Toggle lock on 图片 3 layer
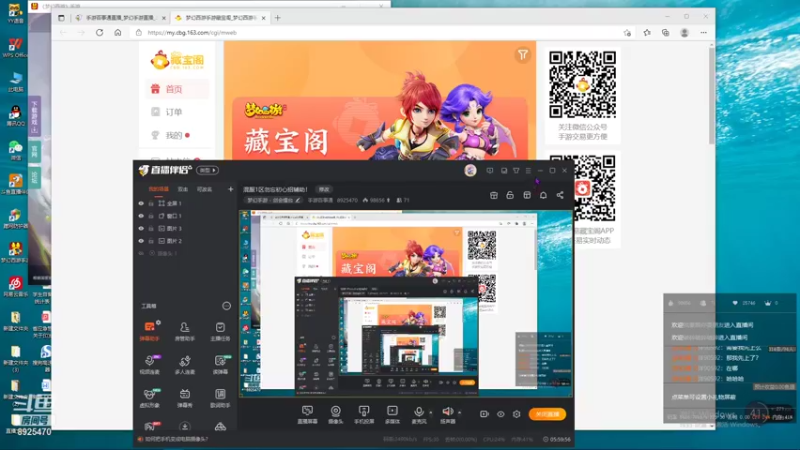Screen dimensions: 800x450 [x=151, y=229]
